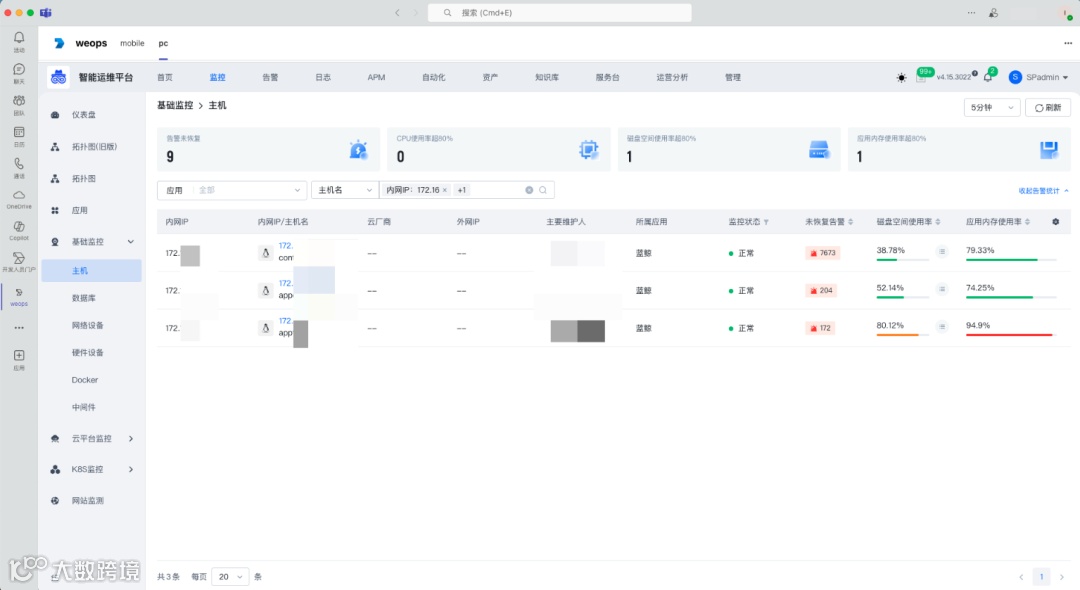Open the ellipsis menu in the weops tab bar
The image size is (1080, 590).
pyautogui.click(x=1068, y=43)
